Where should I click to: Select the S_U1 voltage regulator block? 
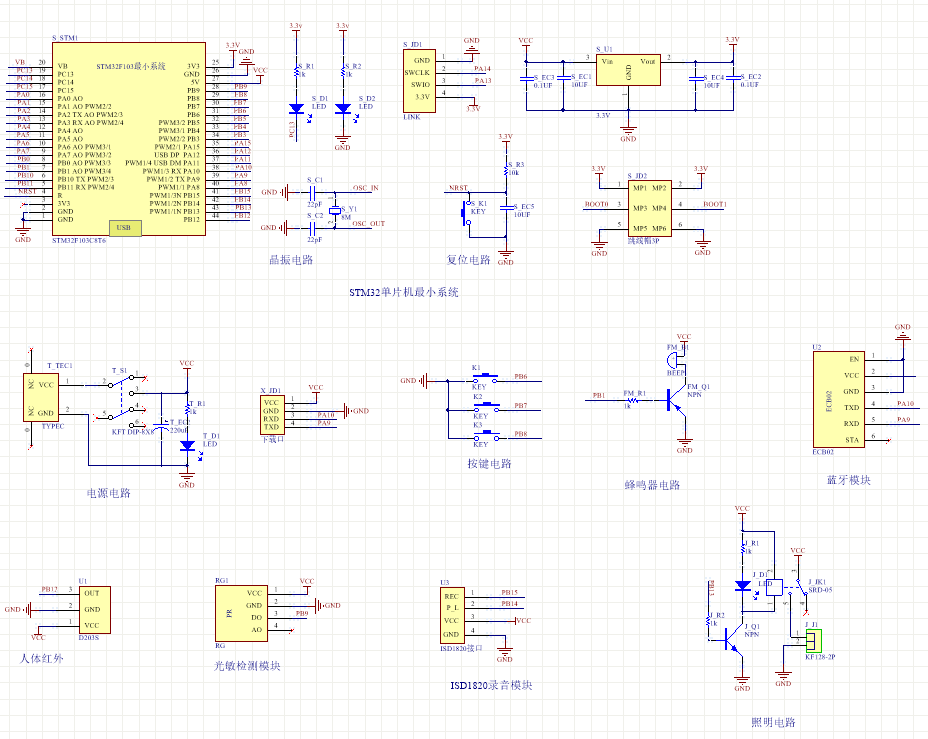[628, 69]
